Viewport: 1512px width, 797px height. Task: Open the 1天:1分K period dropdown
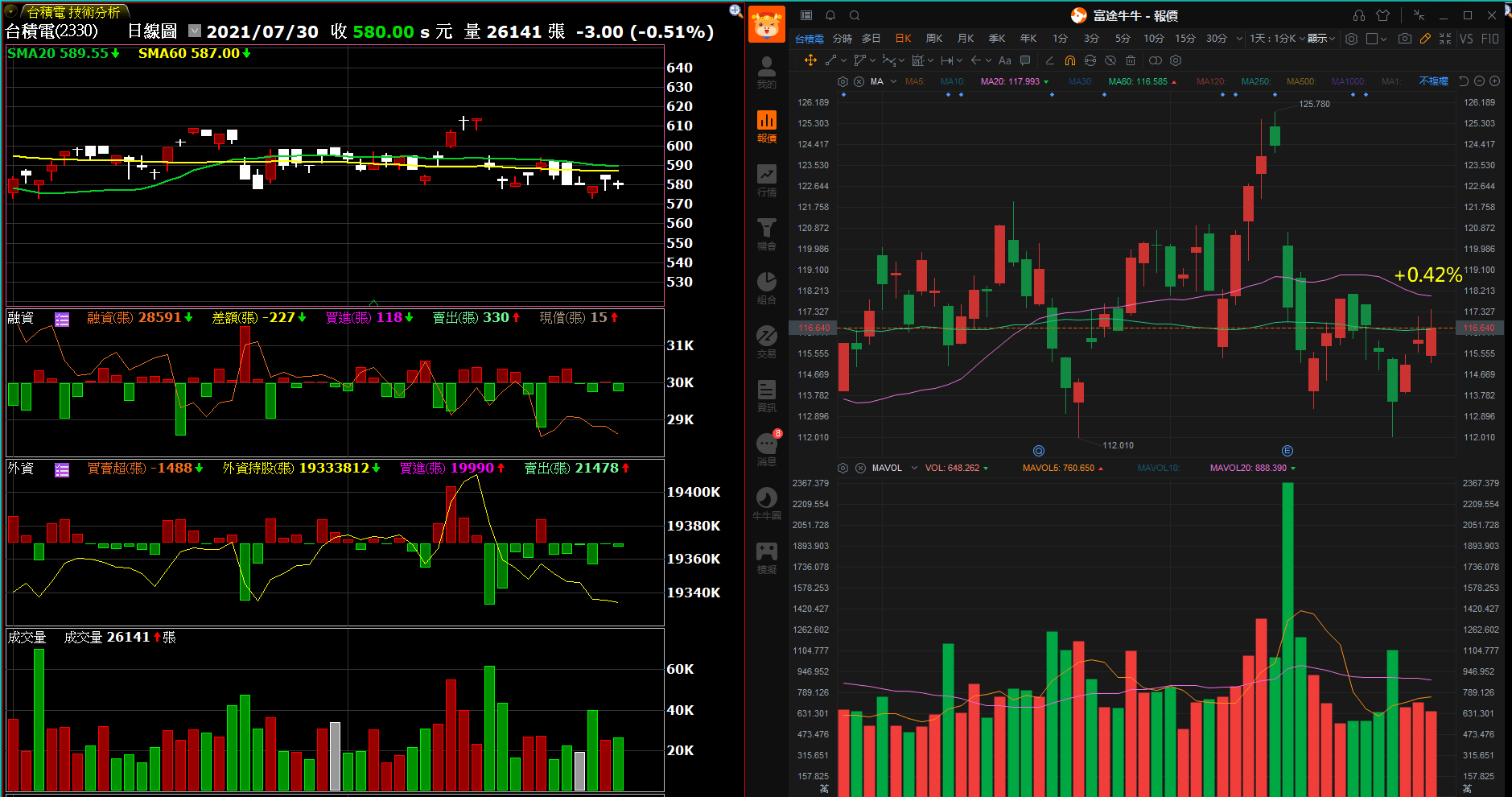coord(1276,39)
